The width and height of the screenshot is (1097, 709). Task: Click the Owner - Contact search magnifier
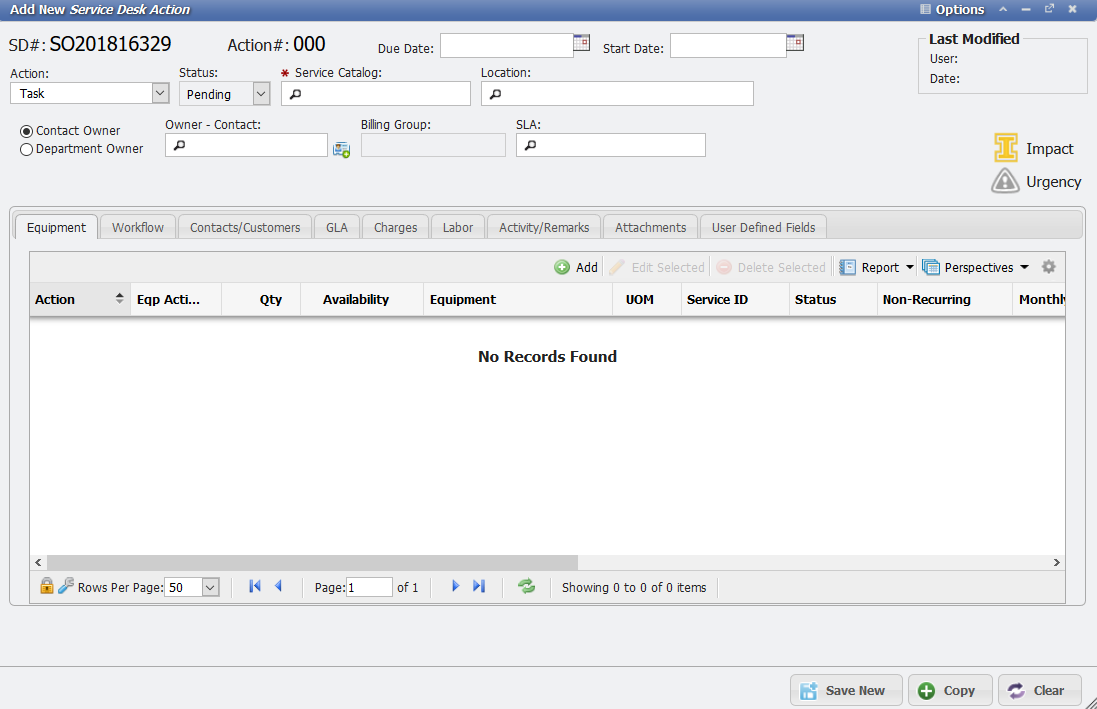pyautogui.click(x=179, y=146)
